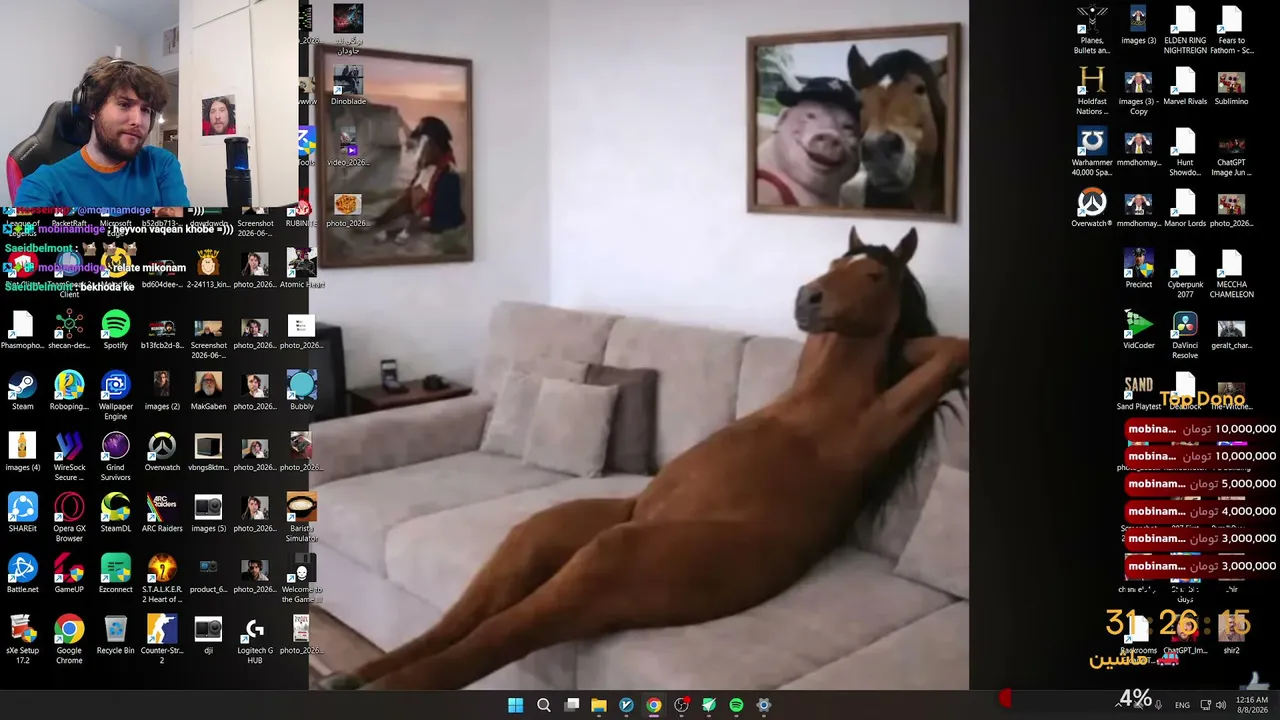Open Spotify from the taskbar
The image size is (1280, 720).
point(736,705)
